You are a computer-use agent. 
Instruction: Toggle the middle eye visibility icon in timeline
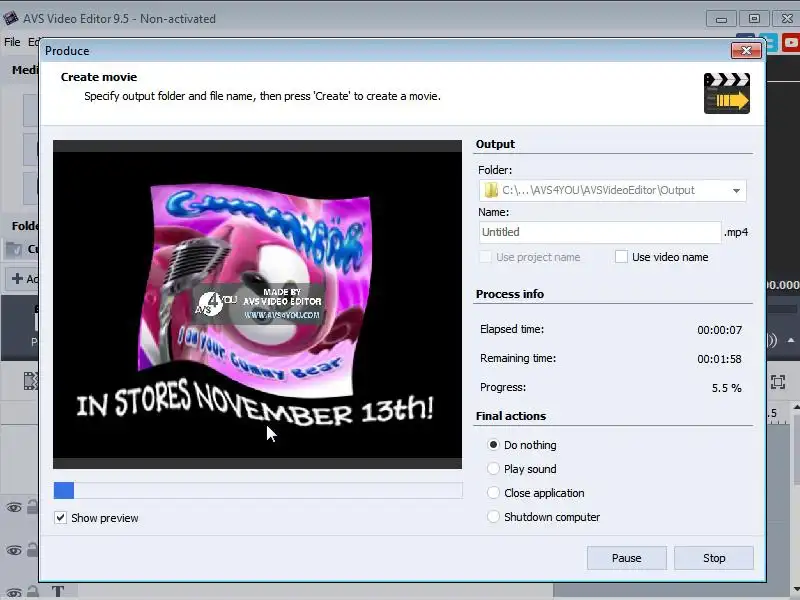[14, 551]
